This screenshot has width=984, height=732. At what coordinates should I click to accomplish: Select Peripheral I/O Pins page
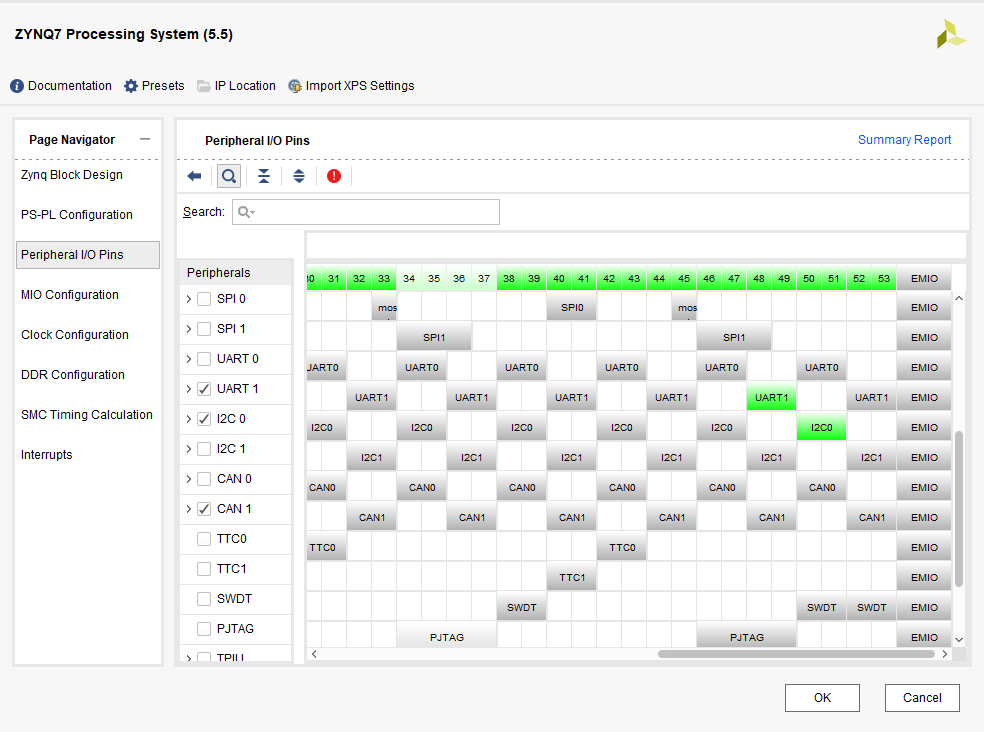click(x=88, y=255)
